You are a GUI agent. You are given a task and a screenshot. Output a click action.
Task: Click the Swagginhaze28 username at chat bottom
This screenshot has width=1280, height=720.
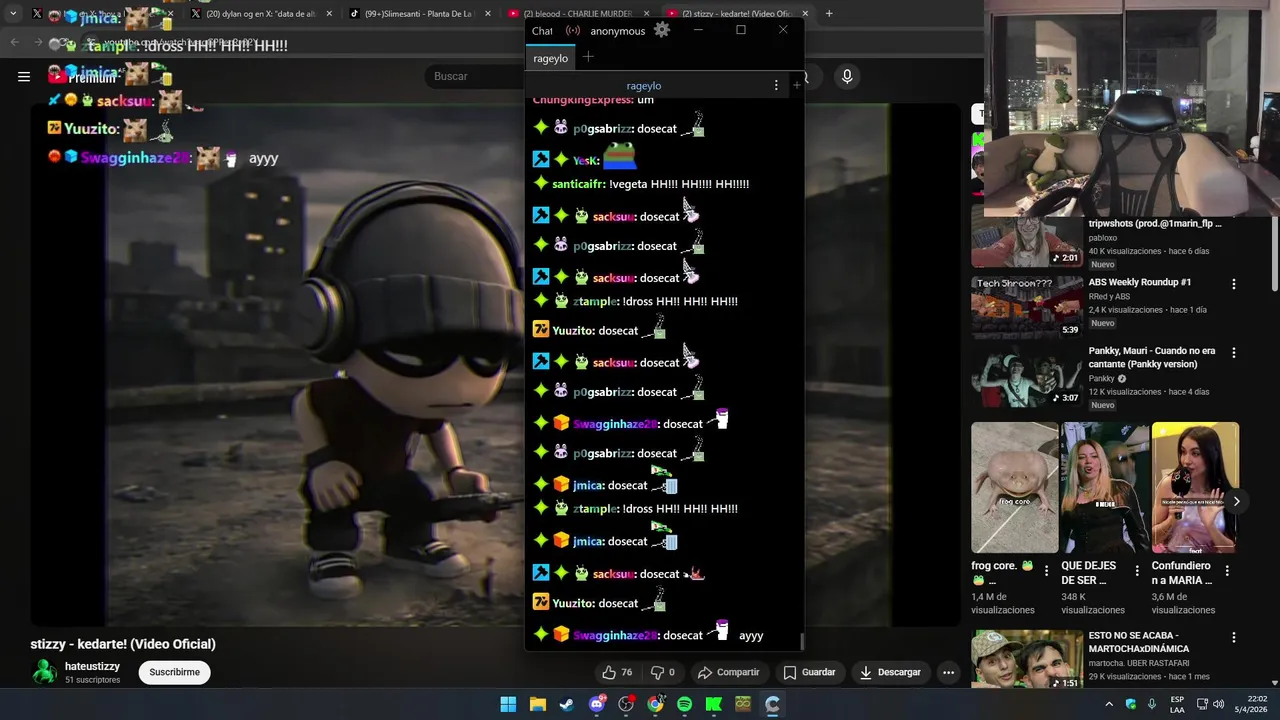click(615, 635)
